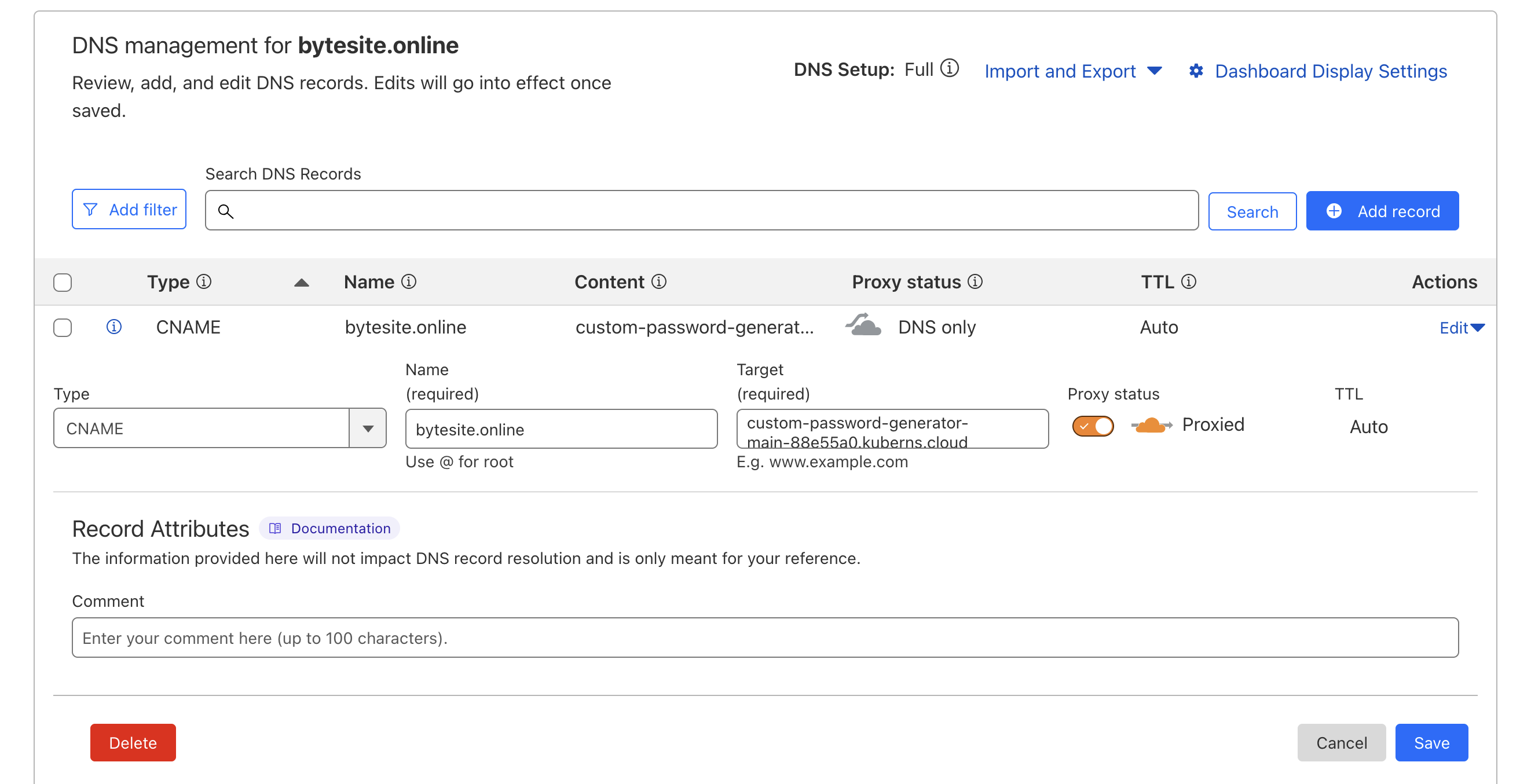The width and height of the screenshot is (1531, 784).
Task: Click the DNS only status text
Action: 937,327
